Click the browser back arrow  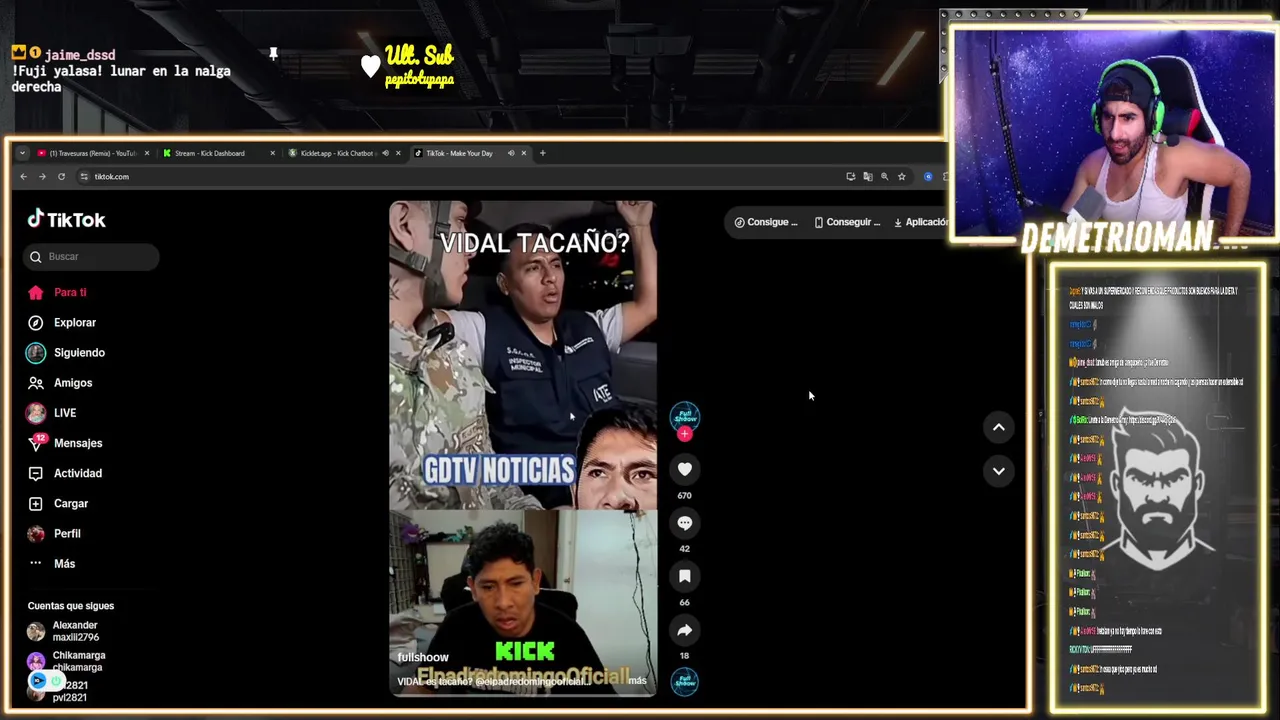[24, 177]
